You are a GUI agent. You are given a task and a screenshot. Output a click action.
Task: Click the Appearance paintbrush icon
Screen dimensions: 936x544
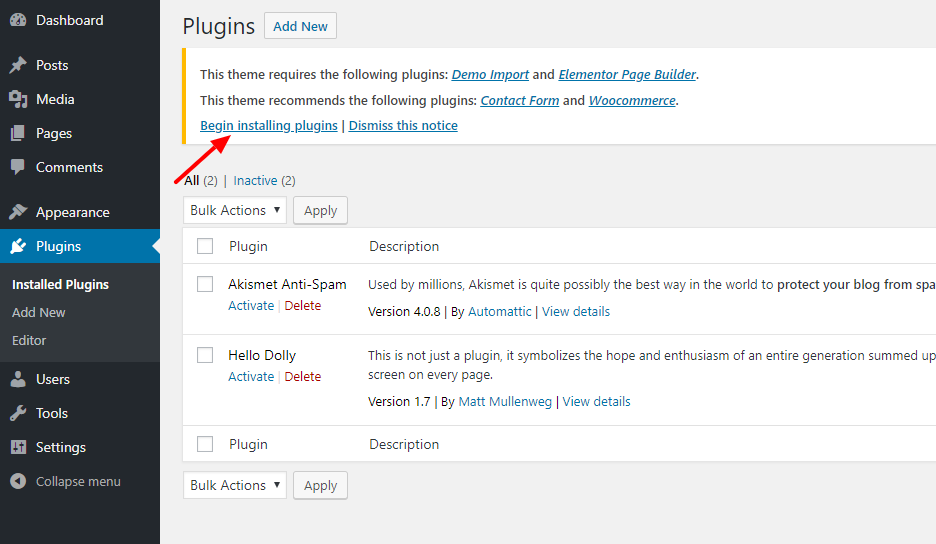coord(18,211)
